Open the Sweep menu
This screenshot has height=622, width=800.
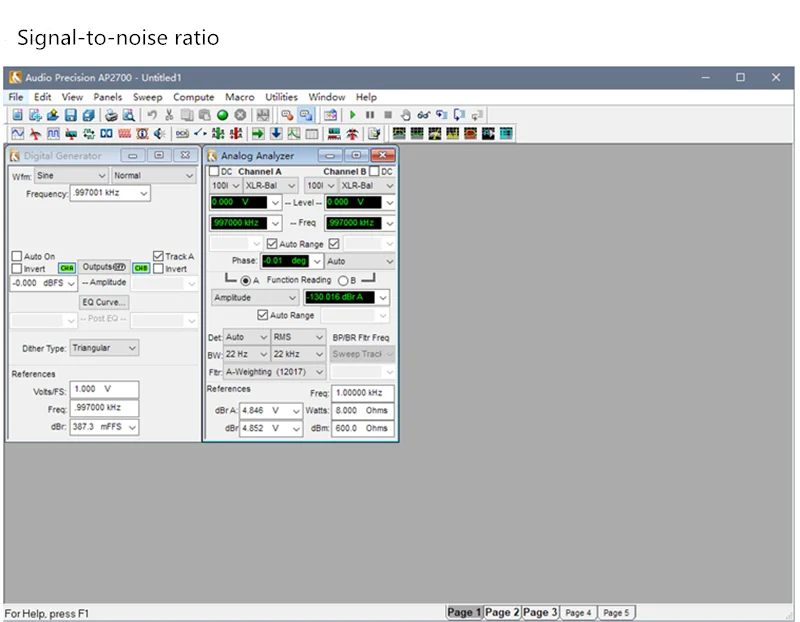point(147,97)
